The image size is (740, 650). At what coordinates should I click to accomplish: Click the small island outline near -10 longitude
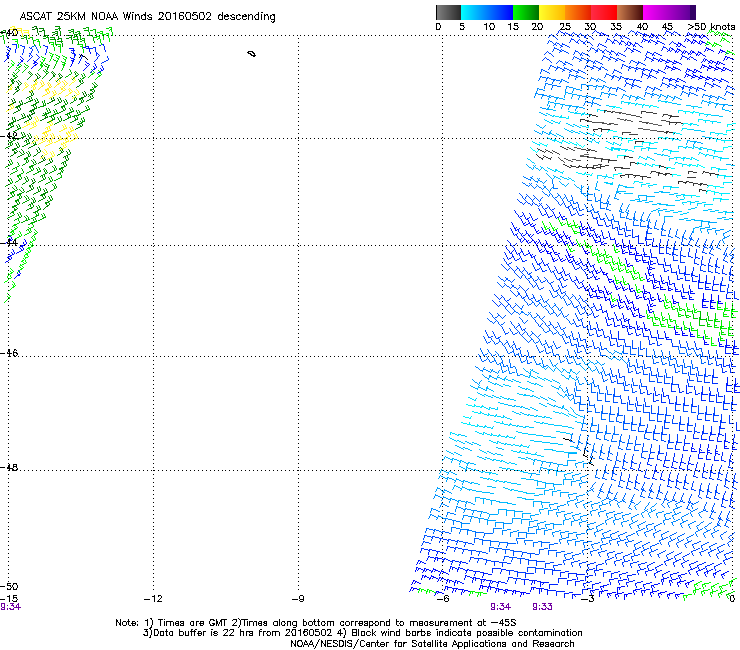252,54
